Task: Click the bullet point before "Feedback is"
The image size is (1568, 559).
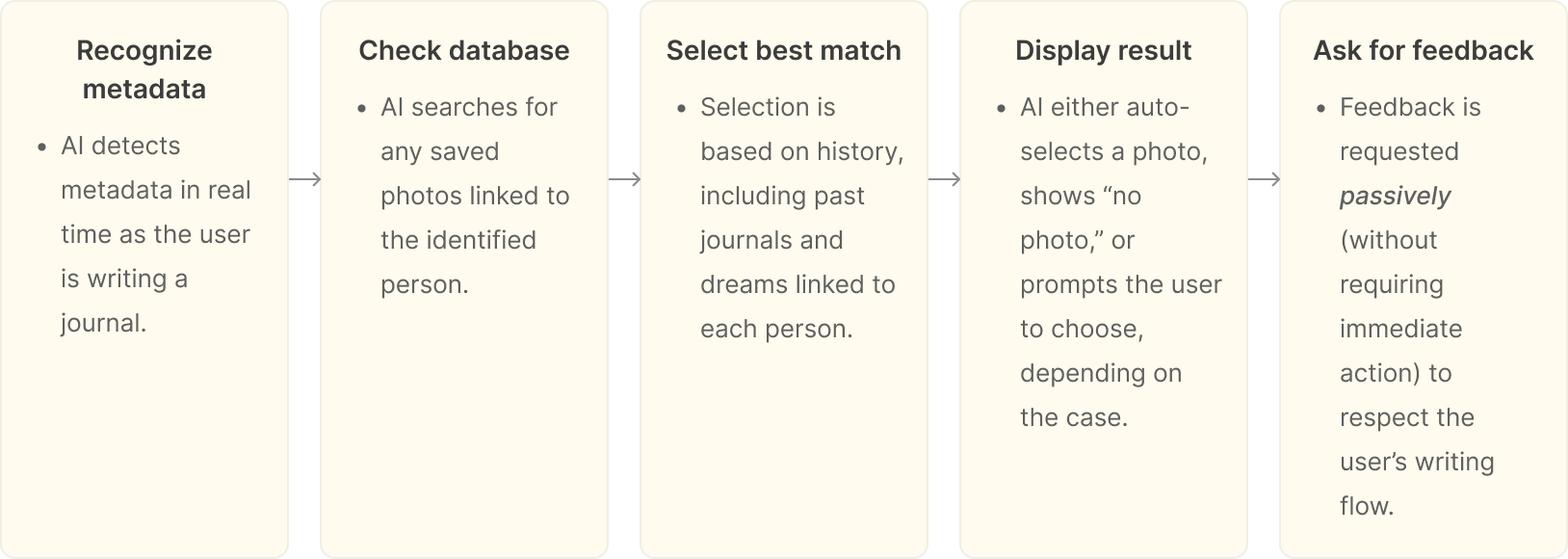Action: point(1321,109)
